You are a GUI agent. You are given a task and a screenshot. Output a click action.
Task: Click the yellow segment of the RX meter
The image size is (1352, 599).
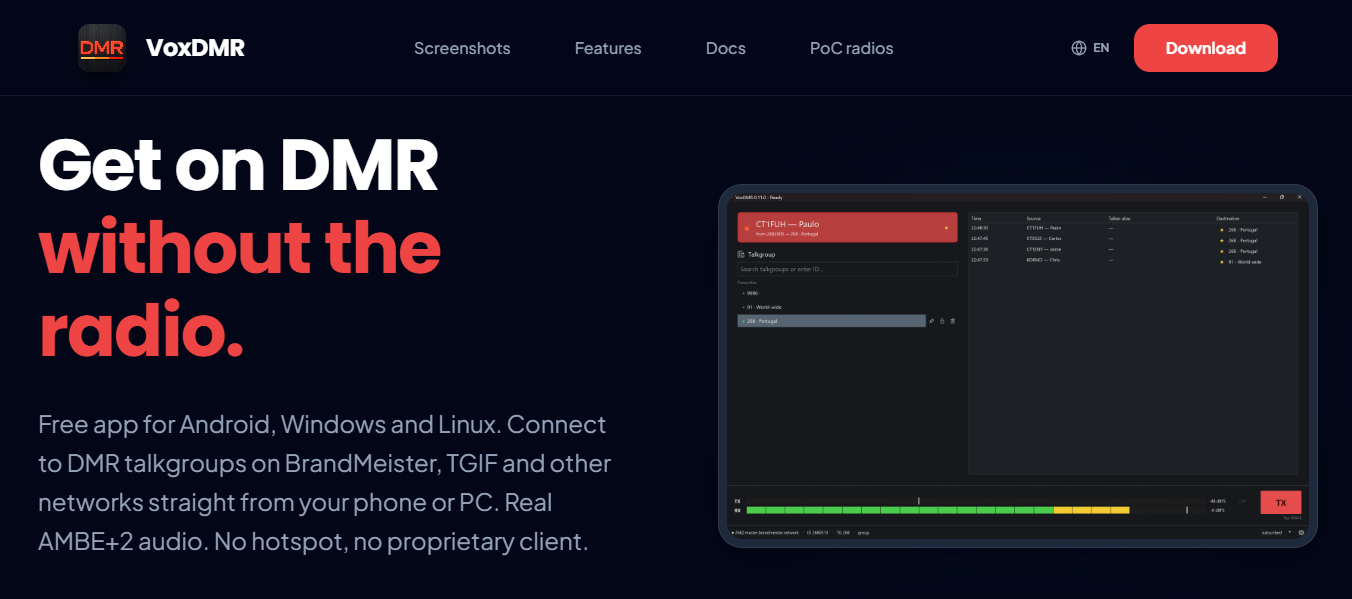point(1091,510)
